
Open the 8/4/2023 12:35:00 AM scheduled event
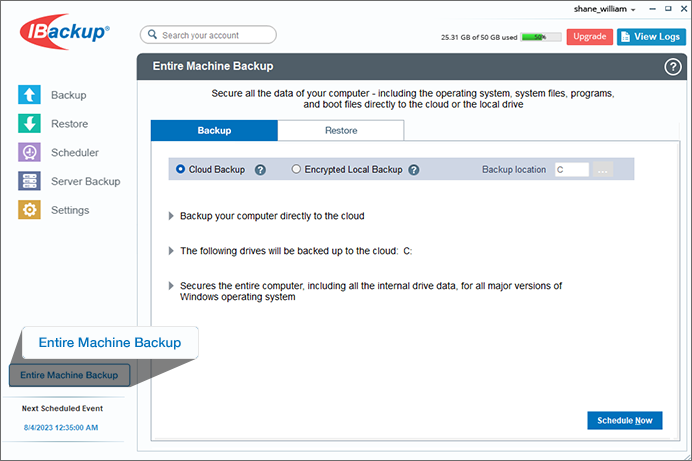pos(61,427)
